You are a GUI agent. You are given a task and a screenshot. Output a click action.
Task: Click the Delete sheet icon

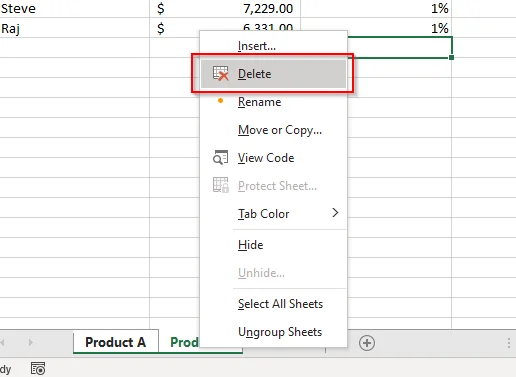coord(221,73)
